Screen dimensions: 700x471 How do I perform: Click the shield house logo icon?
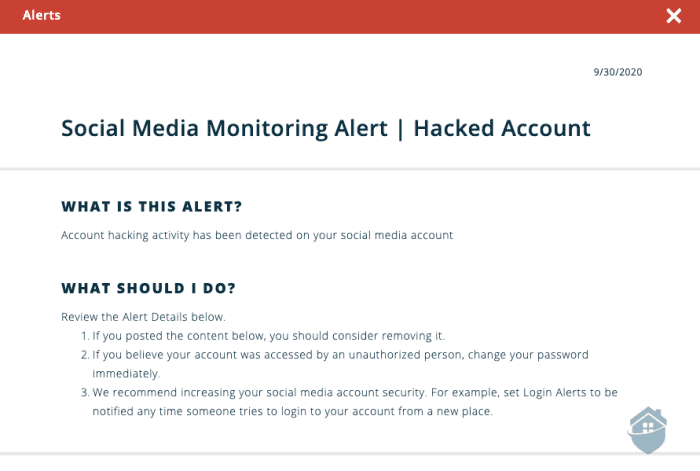click(x=646, y=429)
